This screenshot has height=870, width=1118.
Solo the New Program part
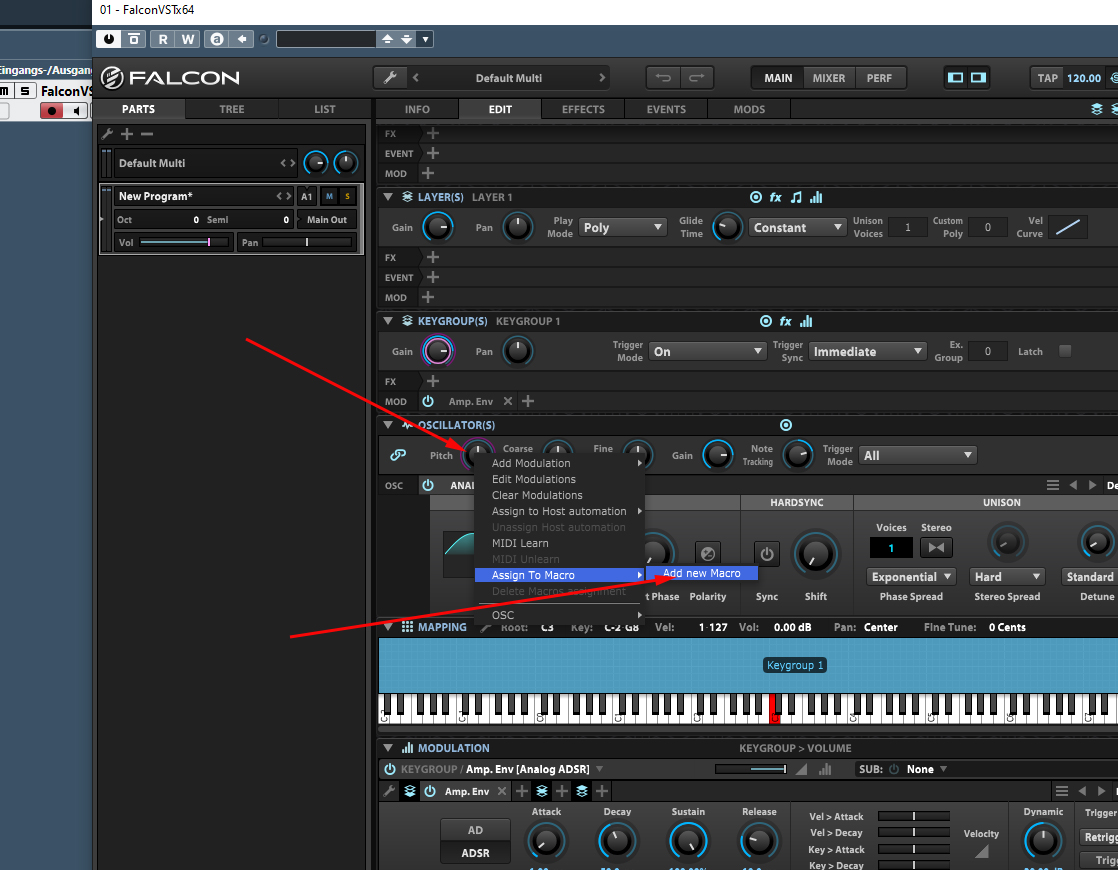pos(347,196)
